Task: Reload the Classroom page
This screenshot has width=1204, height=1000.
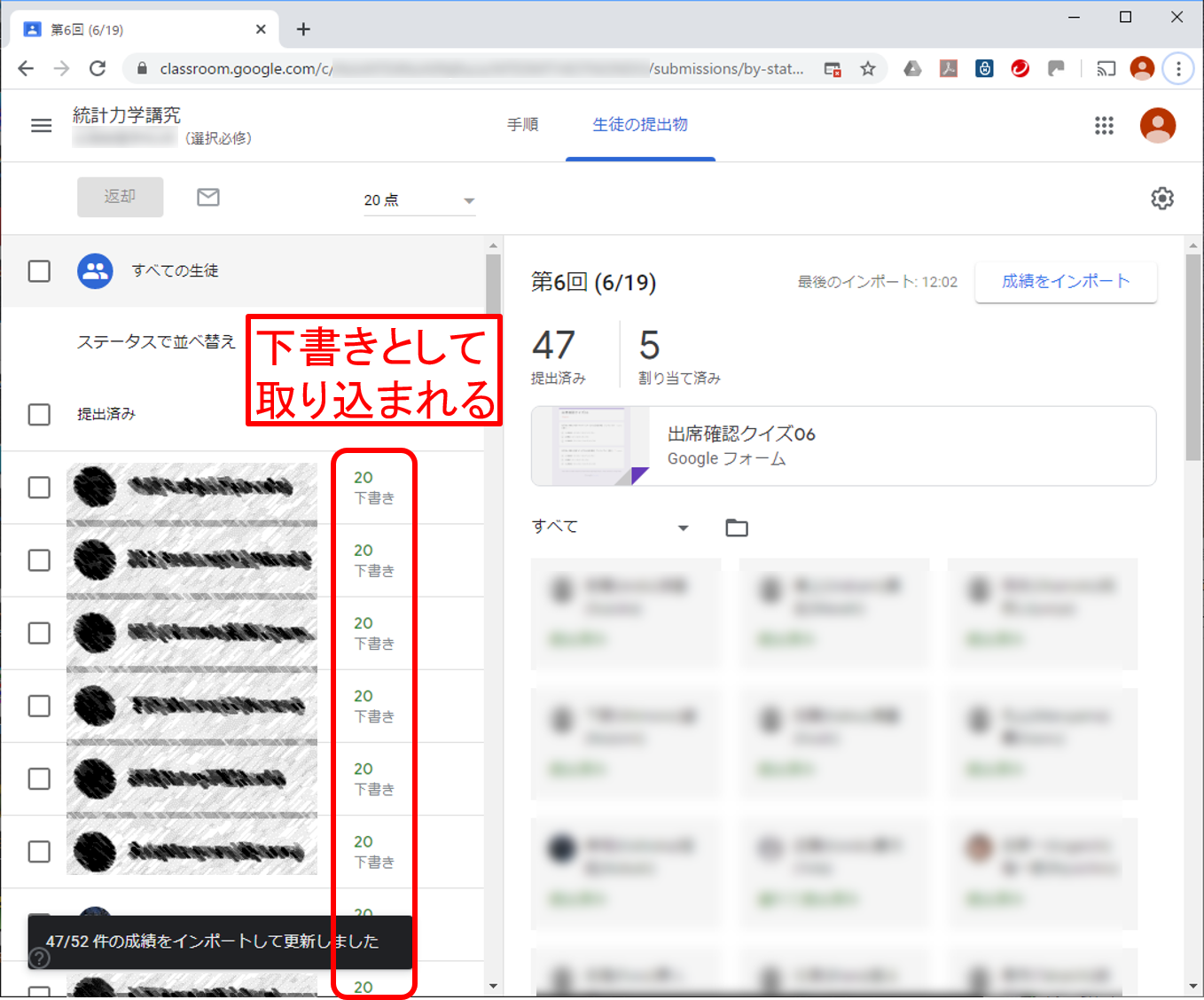Action: pyautogui.click(x=98, y=68)
